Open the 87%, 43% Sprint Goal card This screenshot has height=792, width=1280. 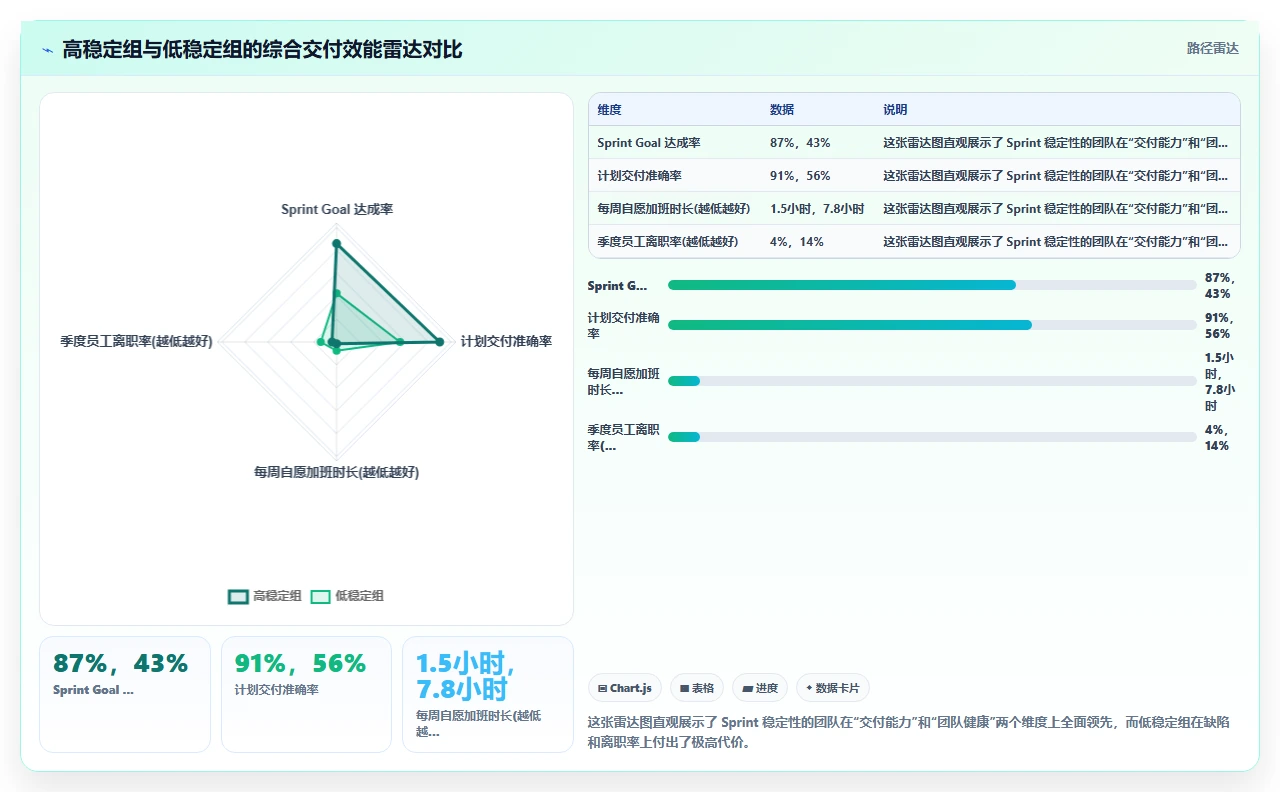(125, 694)
